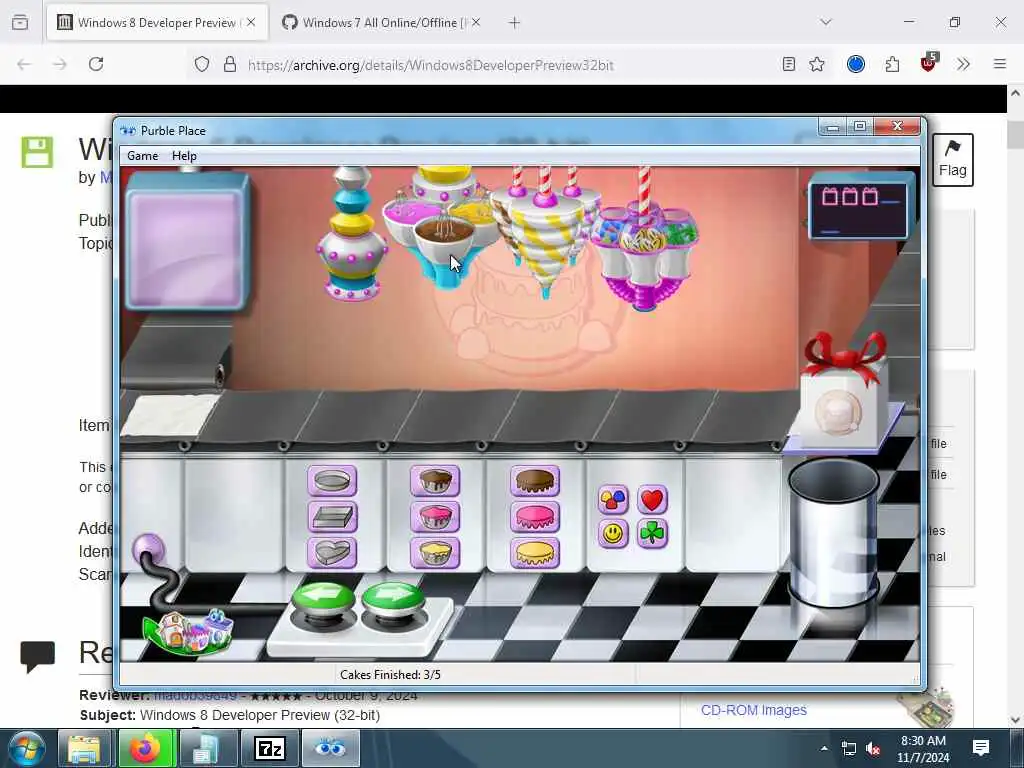This screenshot has width=1024, height=768.
Task: Open the Windows Start orb
Action: 27,748
